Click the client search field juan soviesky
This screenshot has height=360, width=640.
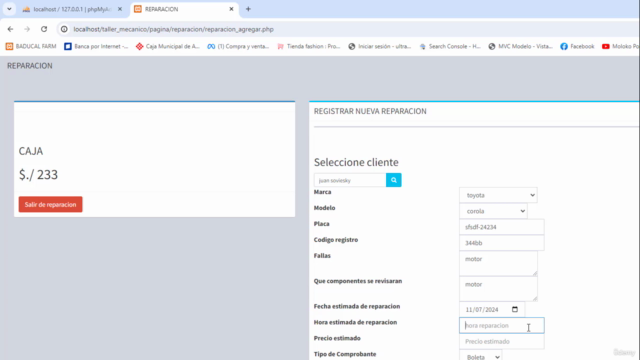[350, 180]
